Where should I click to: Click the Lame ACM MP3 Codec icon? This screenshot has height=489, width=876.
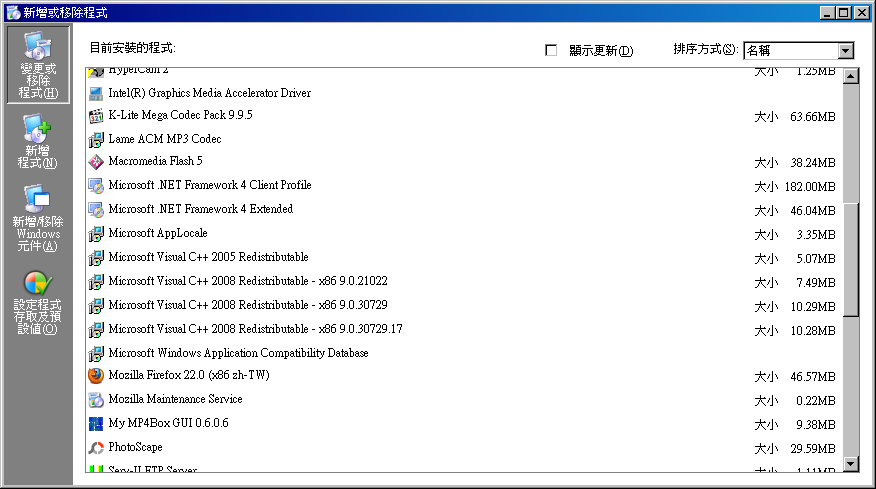(96, 139)
